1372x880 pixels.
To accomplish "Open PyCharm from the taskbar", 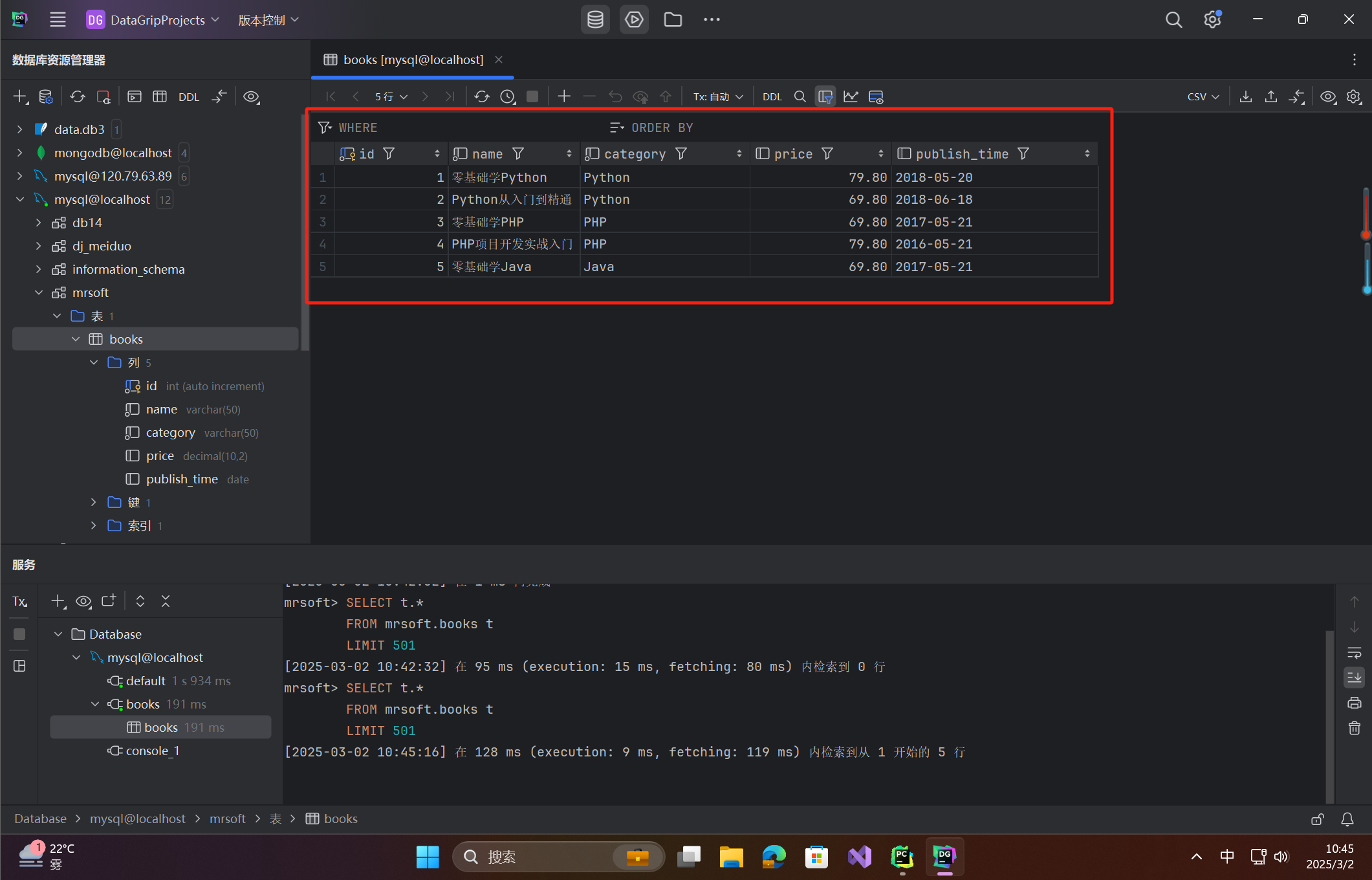I will pos(902,857).
